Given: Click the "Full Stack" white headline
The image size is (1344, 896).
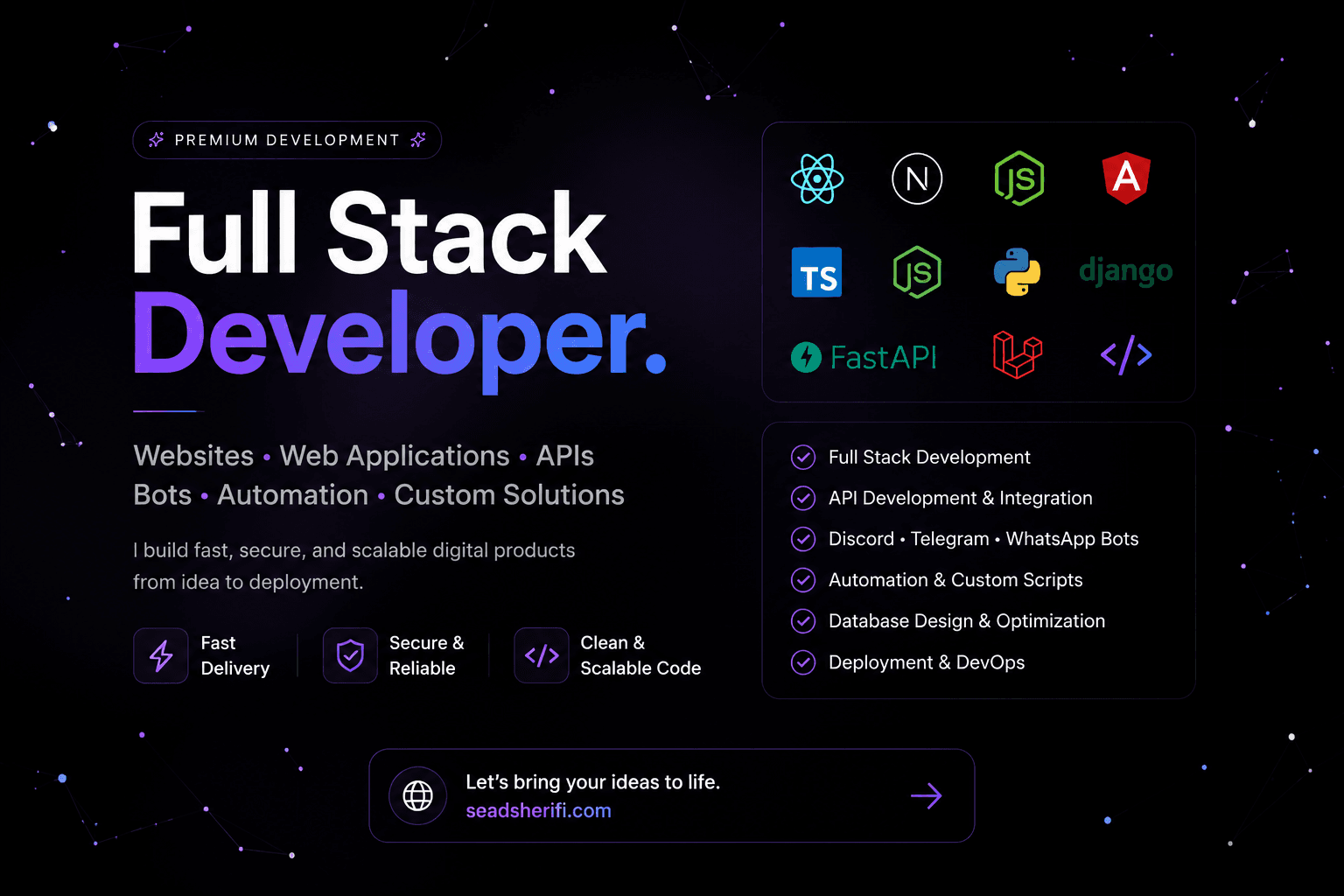Looking at the screenshot, I should (369, 234).
